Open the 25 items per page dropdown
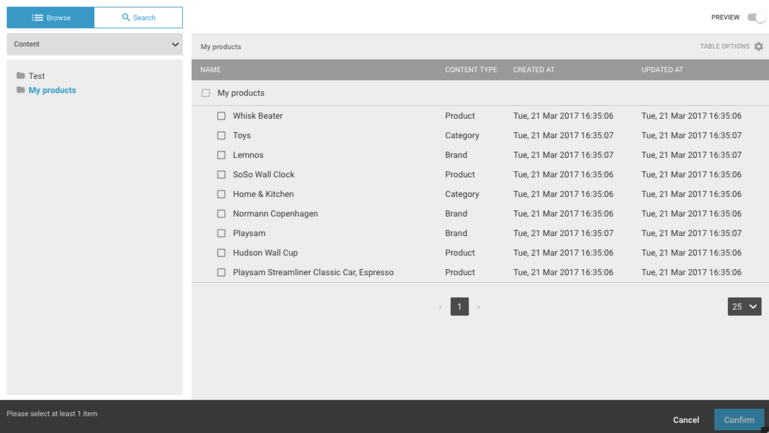 pyautogui.click(x=744, y=307)
